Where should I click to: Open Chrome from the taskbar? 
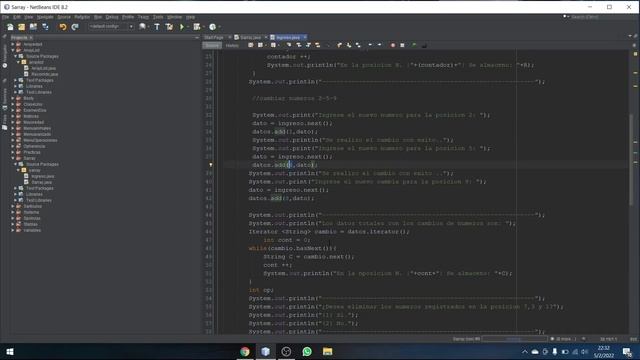click(x=245, y=351)
